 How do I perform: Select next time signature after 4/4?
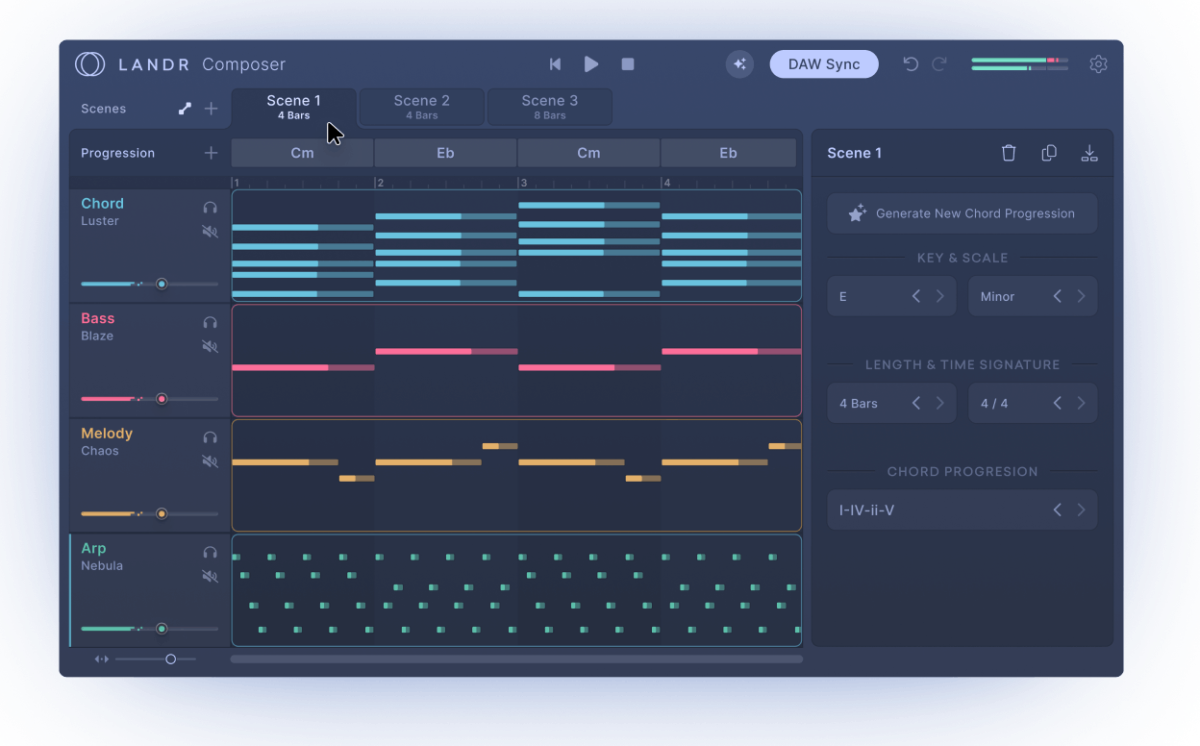pos(1081,403)
